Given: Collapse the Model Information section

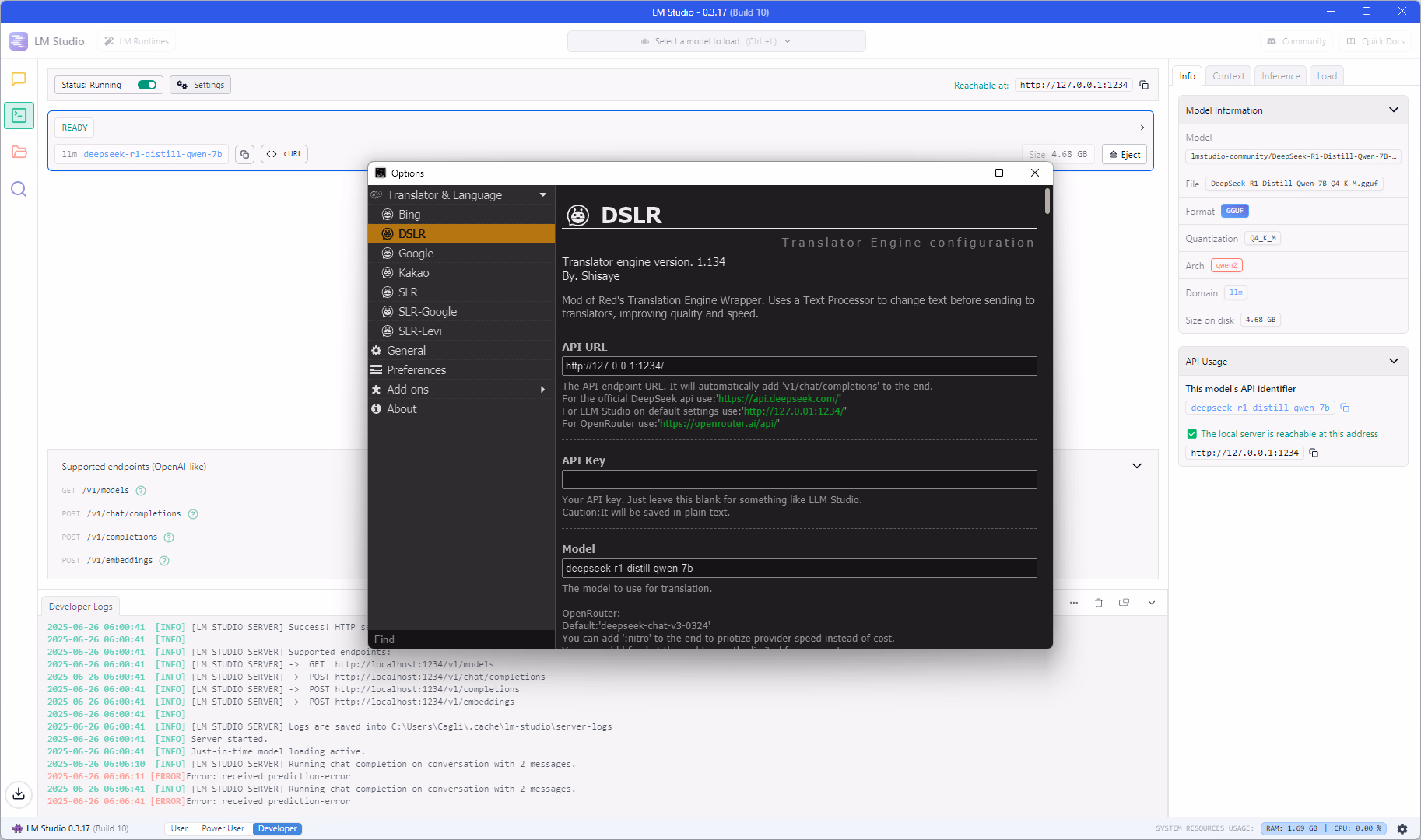Looking at the screenshot, I should coord(1393,110).
